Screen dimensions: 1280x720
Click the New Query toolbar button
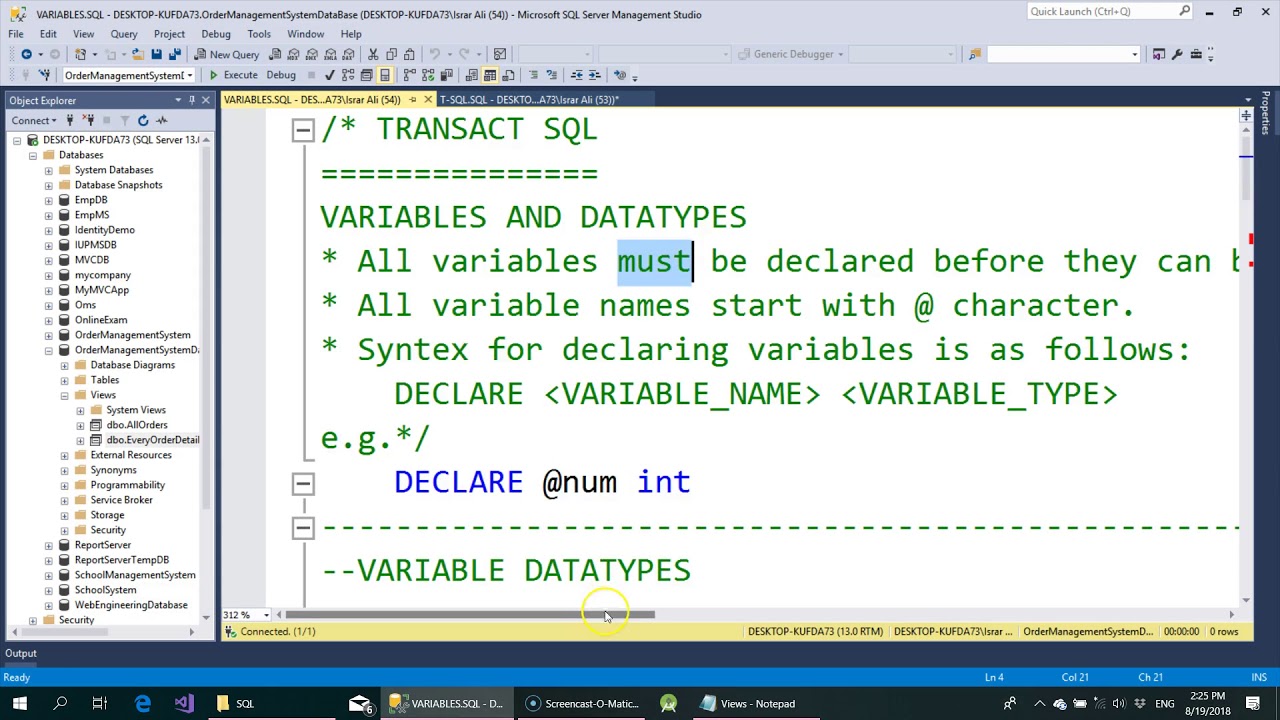coord(227,54)
